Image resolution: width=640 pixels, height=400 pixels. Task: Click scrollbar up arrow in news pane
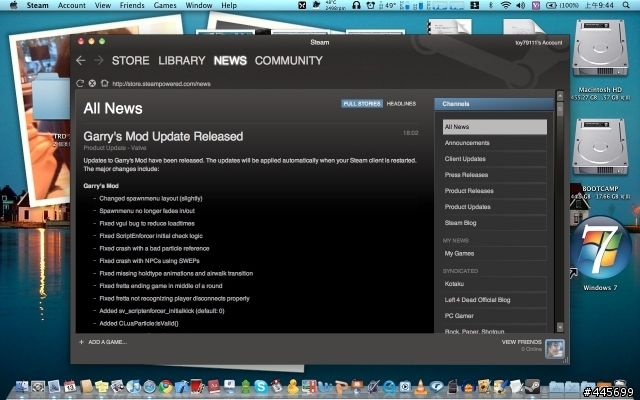point(560,96)
